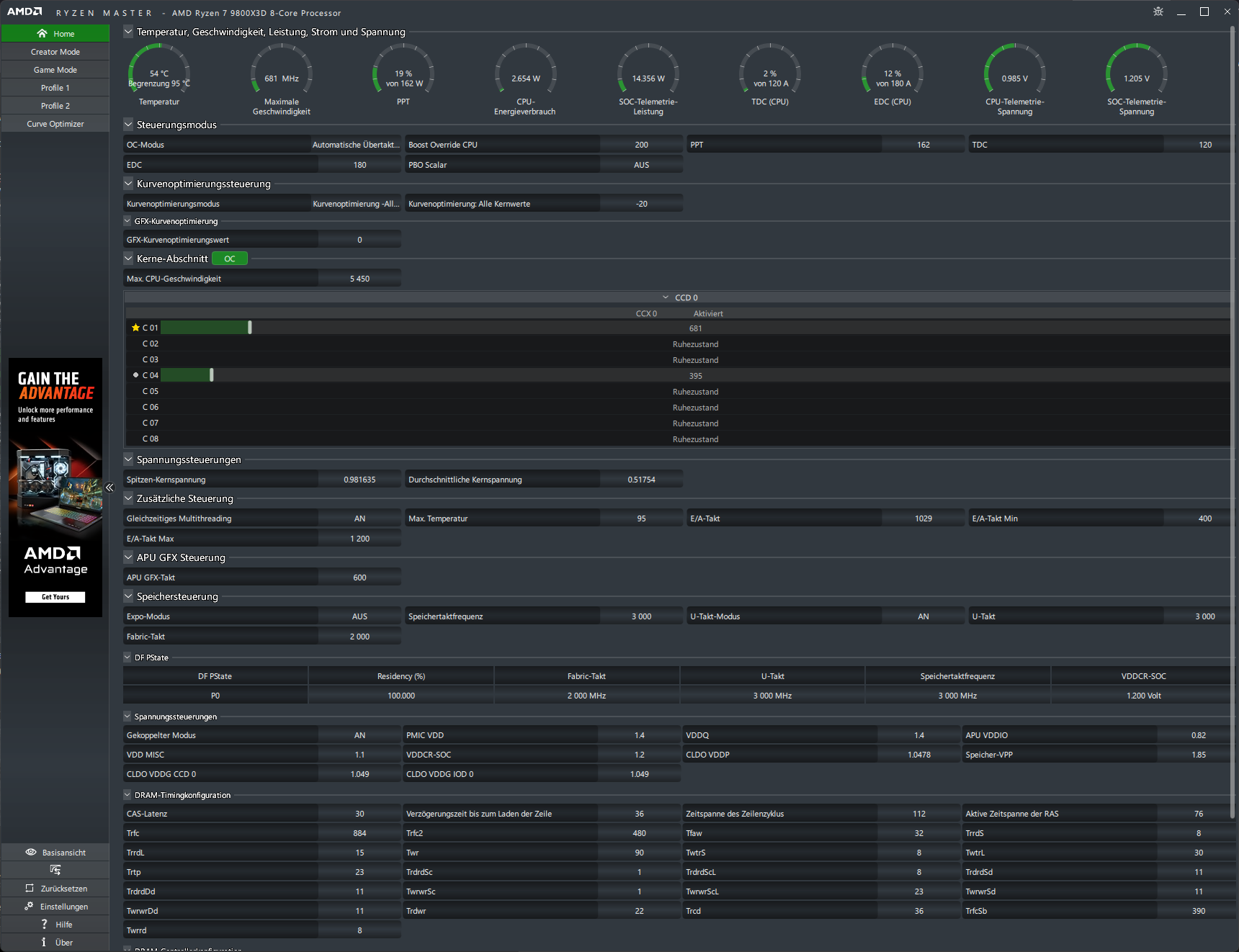Go to the Home view
Screen dimensions: 1239x952
click(x=55, y=34)
